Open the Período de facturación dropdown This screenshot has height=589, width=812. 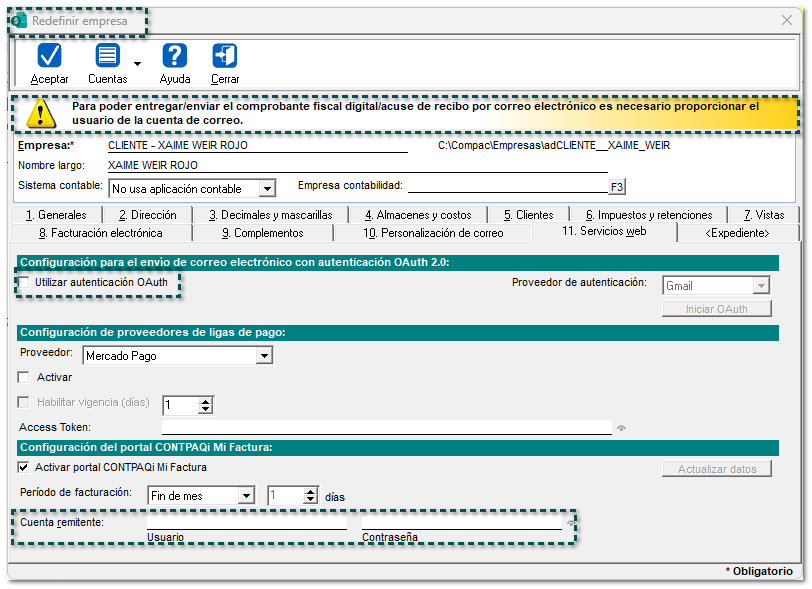coord(246,495)
